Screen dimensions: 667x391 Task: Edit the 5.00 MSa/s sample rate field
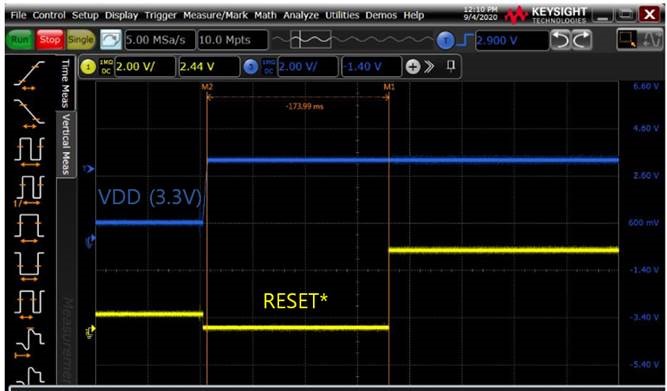160,40
